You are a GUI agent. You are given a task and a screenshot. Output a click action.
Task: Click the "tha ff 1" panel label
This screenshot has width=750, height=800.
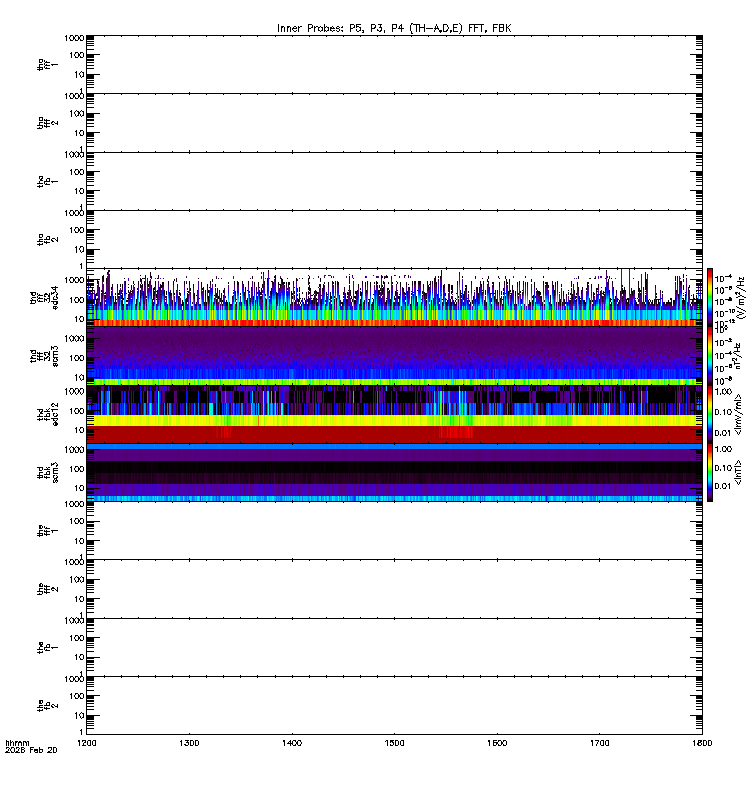click(x=47, y=65)
